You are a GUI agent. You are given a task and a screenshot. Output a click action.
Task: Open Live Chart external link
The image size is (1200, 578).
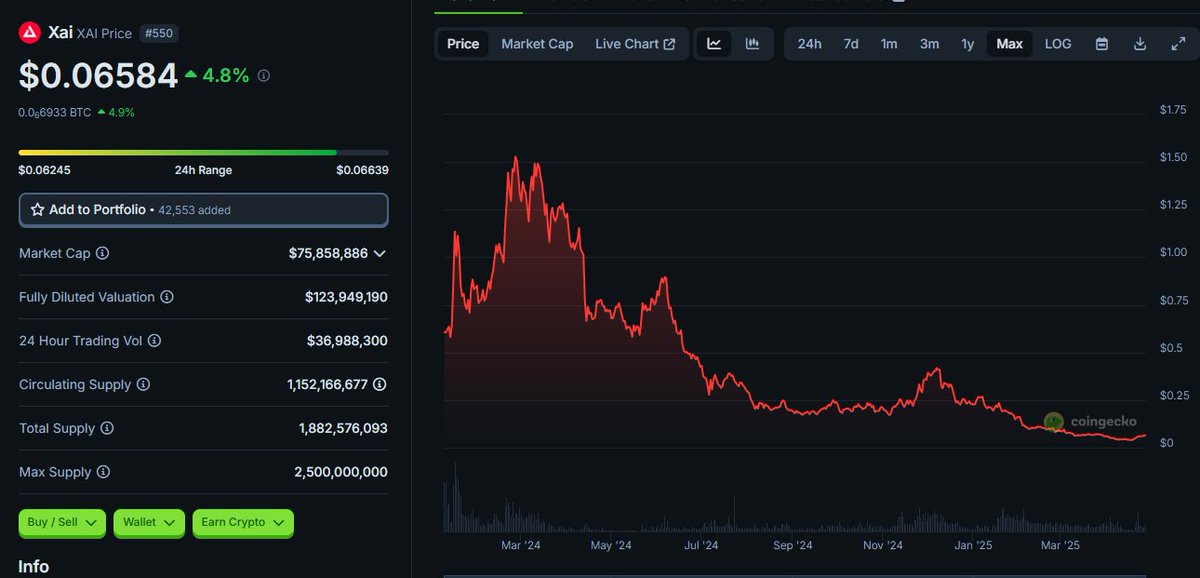point(635,44)
